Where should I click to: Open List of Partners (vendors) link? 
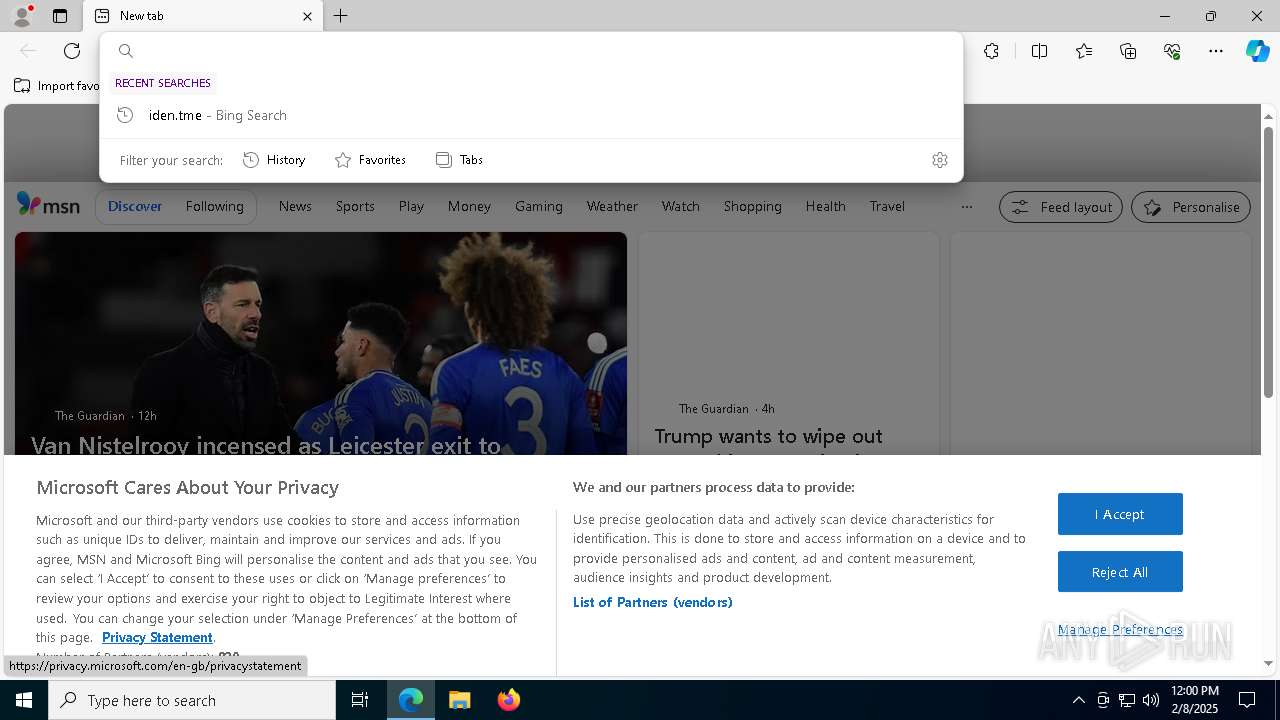tap(653, 602)
